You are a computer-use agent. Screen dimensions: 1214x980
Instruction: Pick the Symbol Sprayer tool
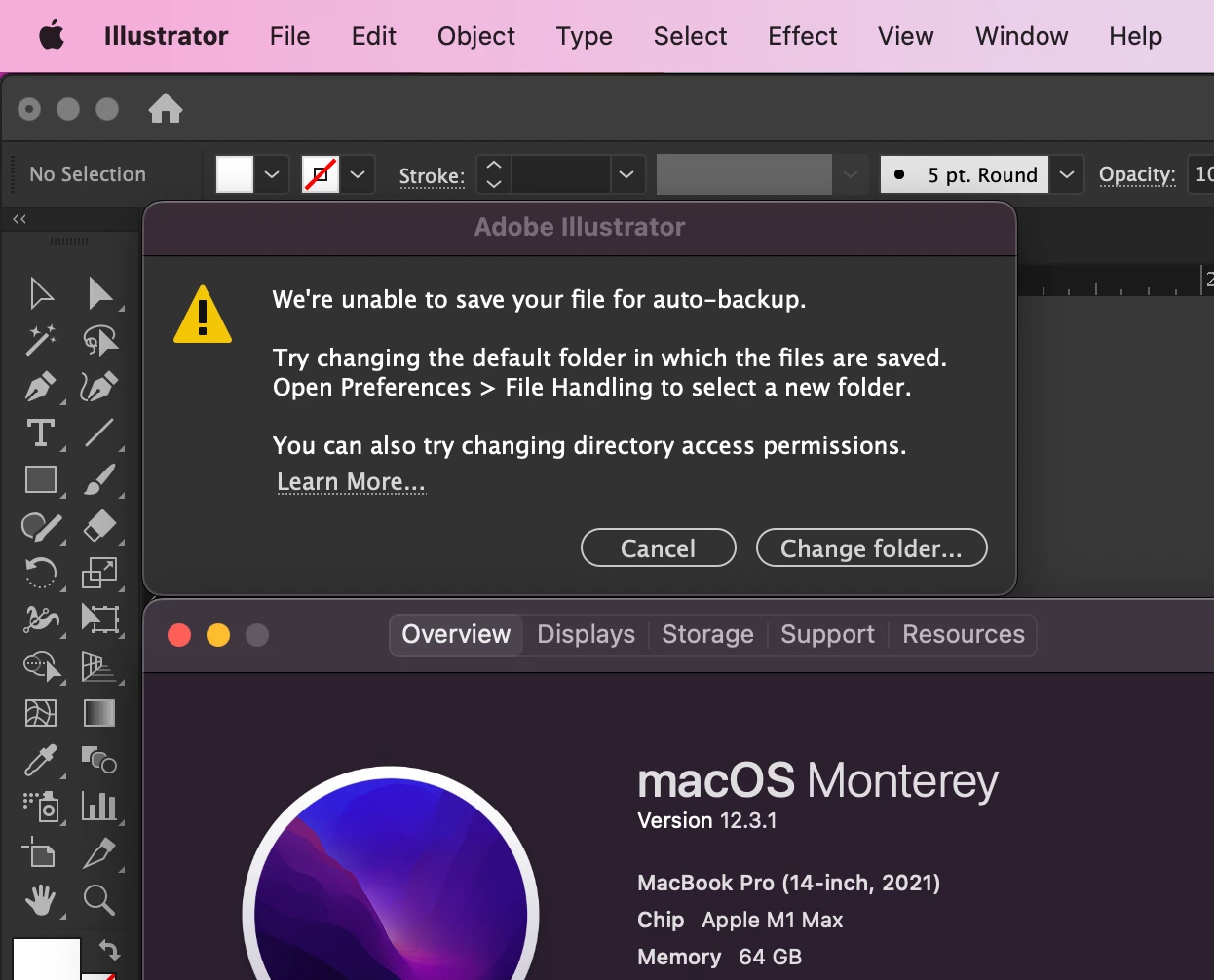click(41, 807)
